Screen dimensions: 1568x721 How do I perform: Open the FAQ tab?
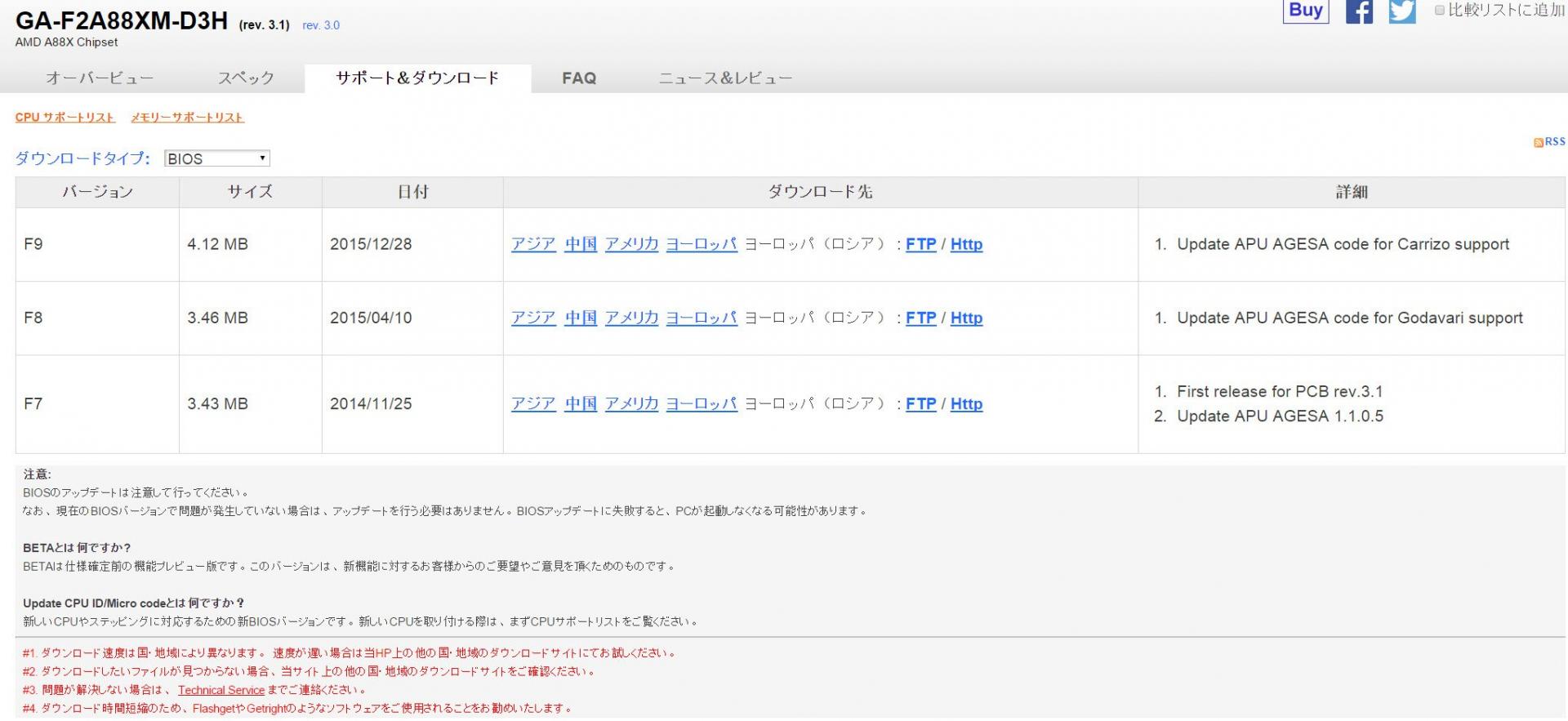pos(579,78)
